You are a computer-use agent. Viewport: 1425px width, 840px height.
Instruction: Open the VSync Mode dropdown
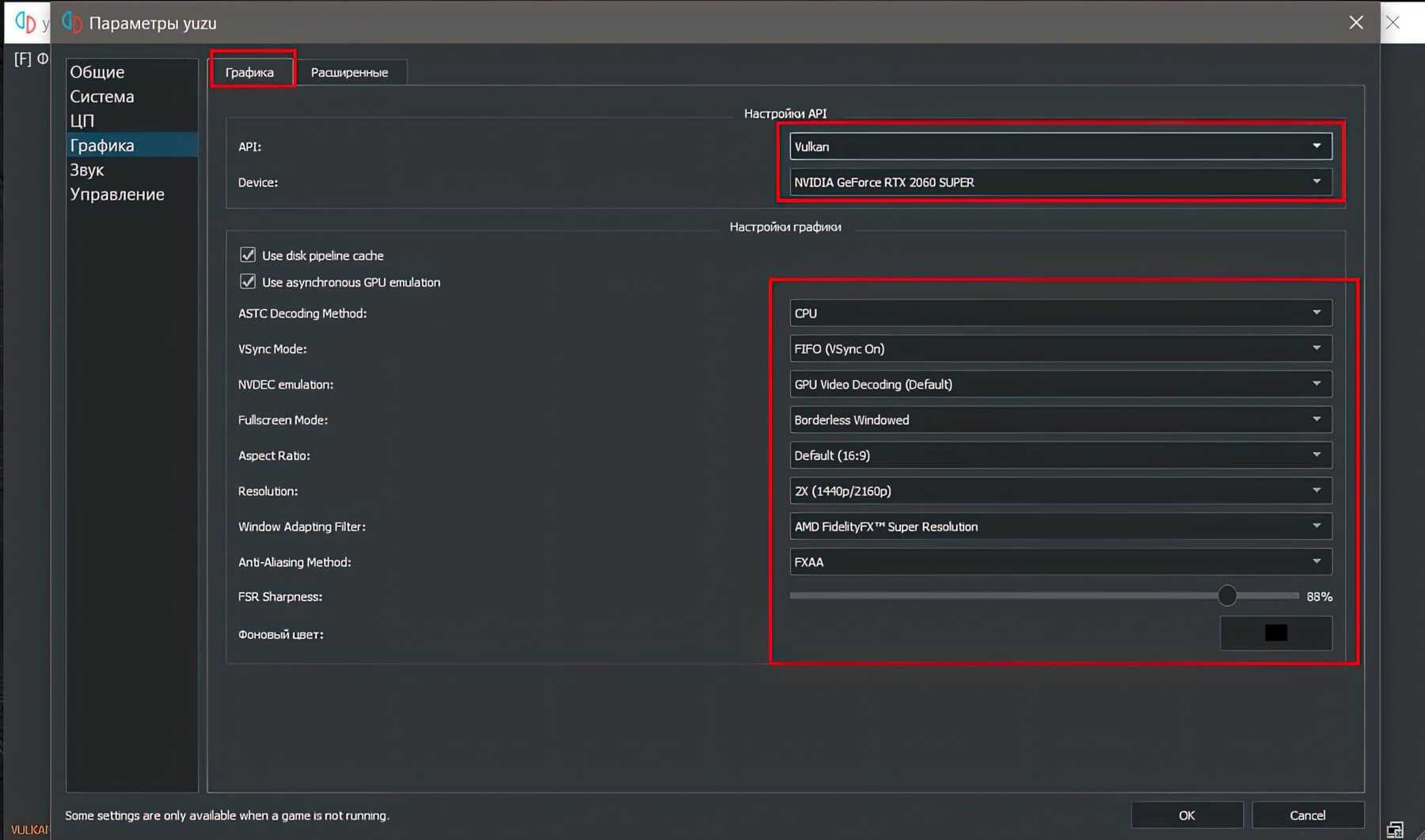[x=1060, y=348]
